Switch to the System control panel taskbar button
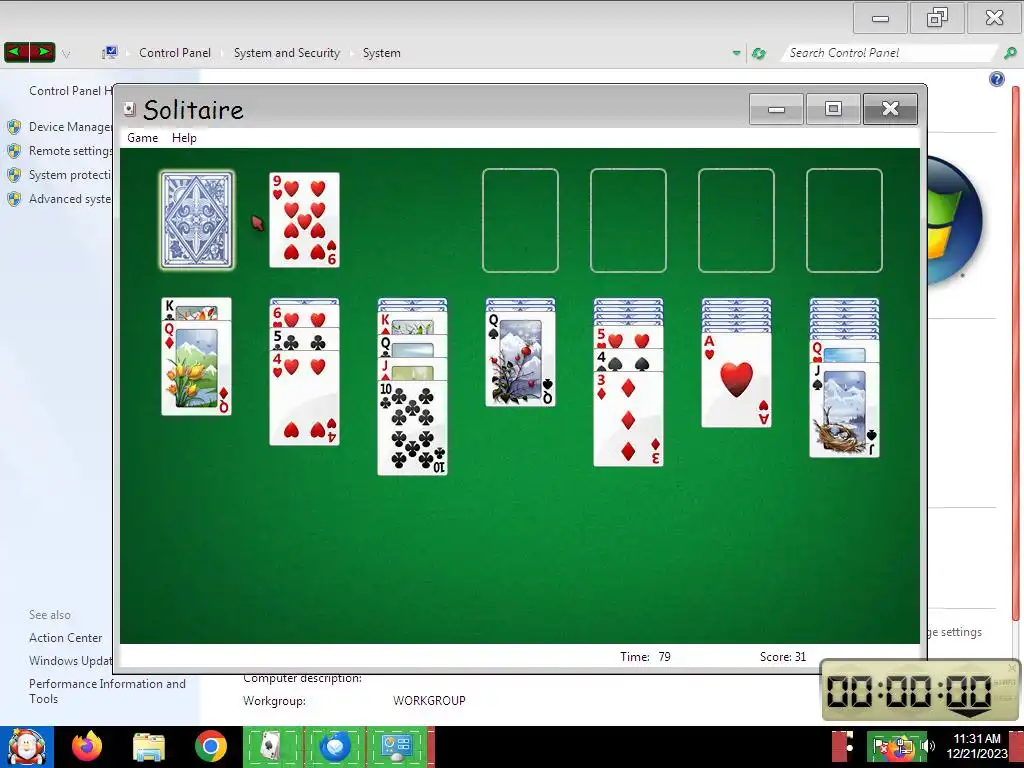The height and width of the screenshot is (768, 1024). point(398,747)
